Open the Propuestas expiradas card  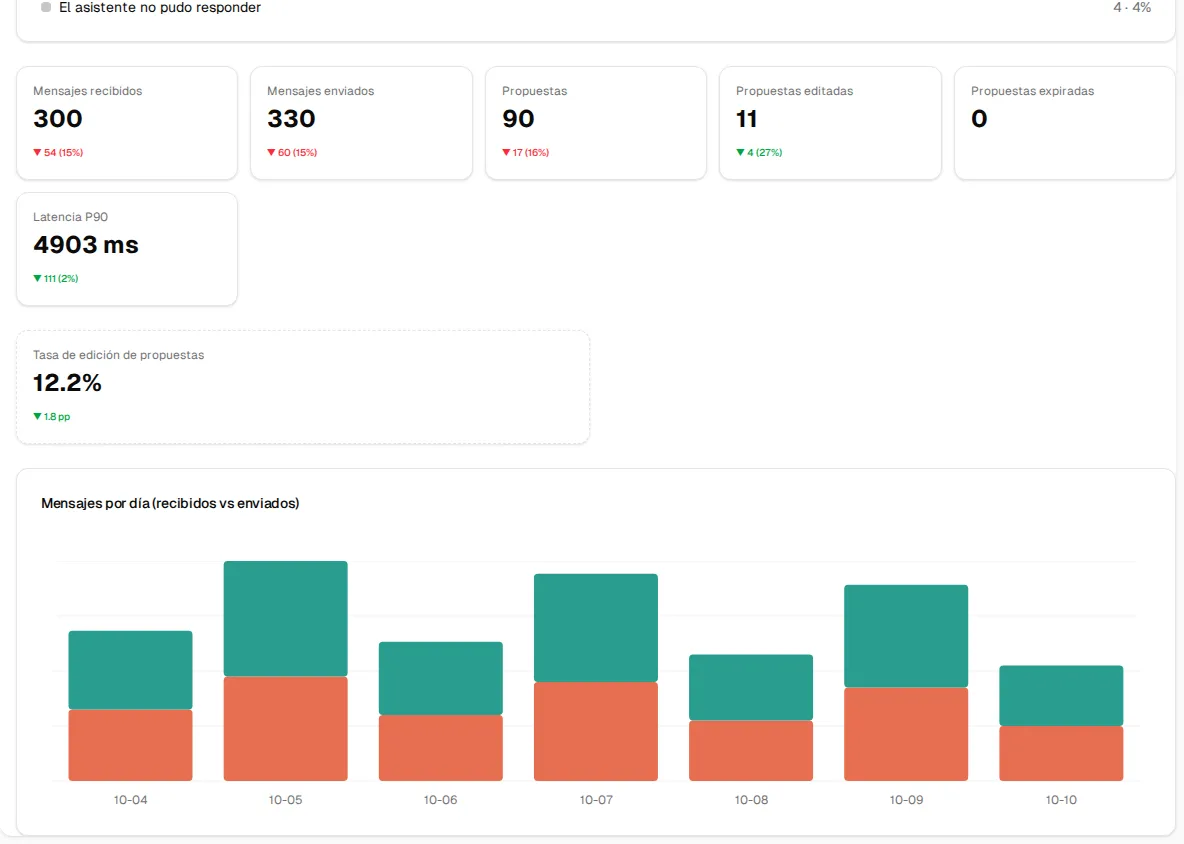(x=1065, y=123)
